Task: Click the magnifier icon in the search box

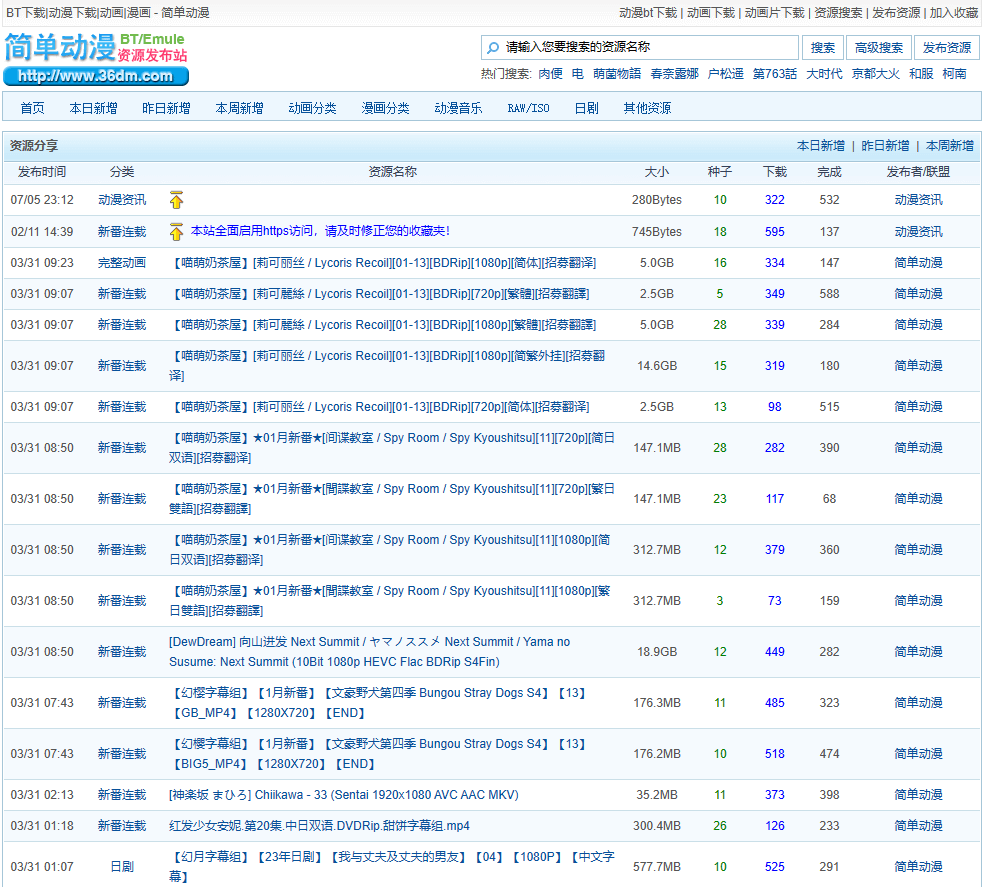Action: pyautogui.click(x=493, y=48)
